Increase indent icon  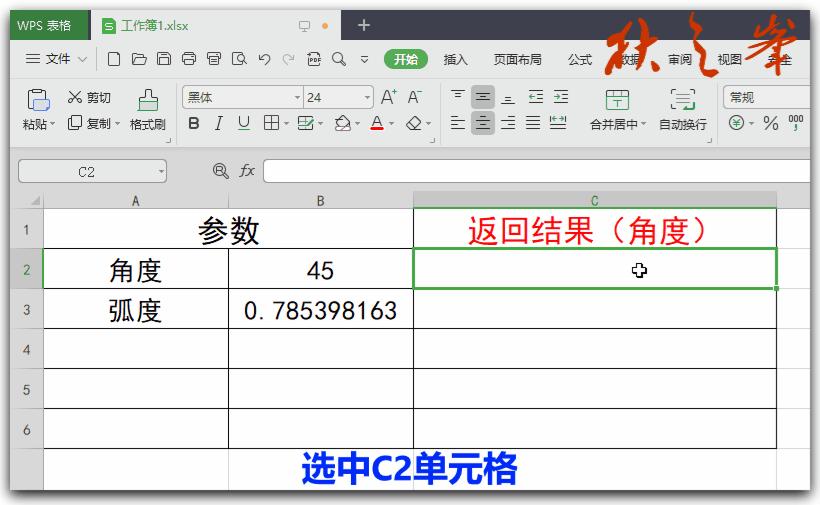pos(561,97)
